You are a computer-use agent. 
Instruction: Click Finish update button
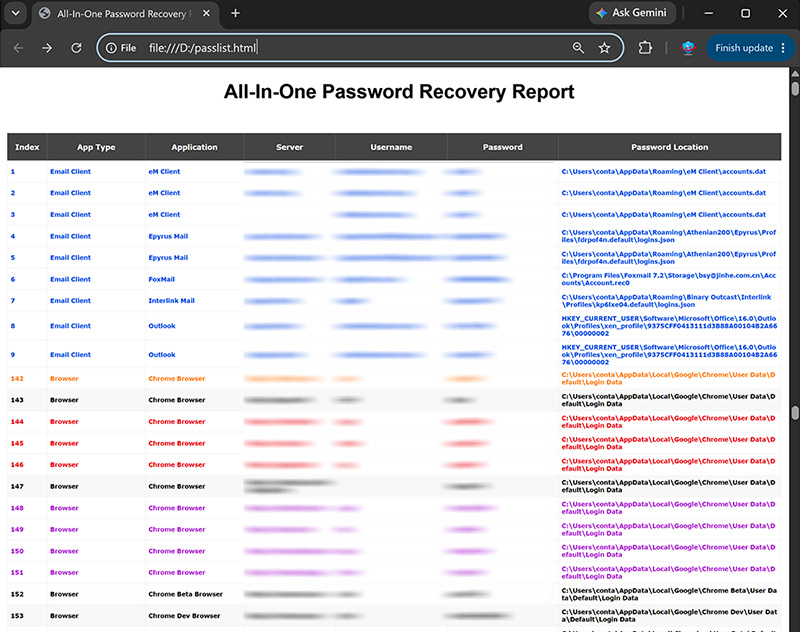[x=744, y=48]
